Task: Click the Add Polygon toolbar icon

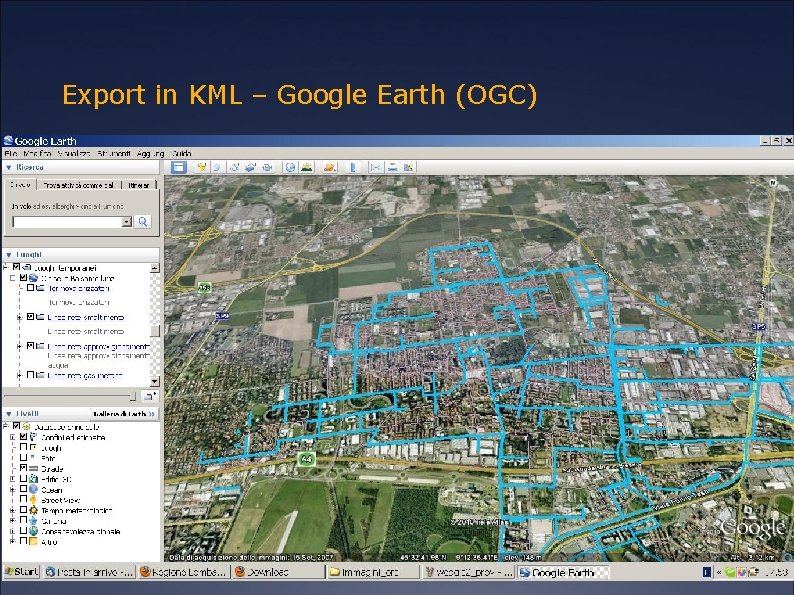Action: (217, 167)
